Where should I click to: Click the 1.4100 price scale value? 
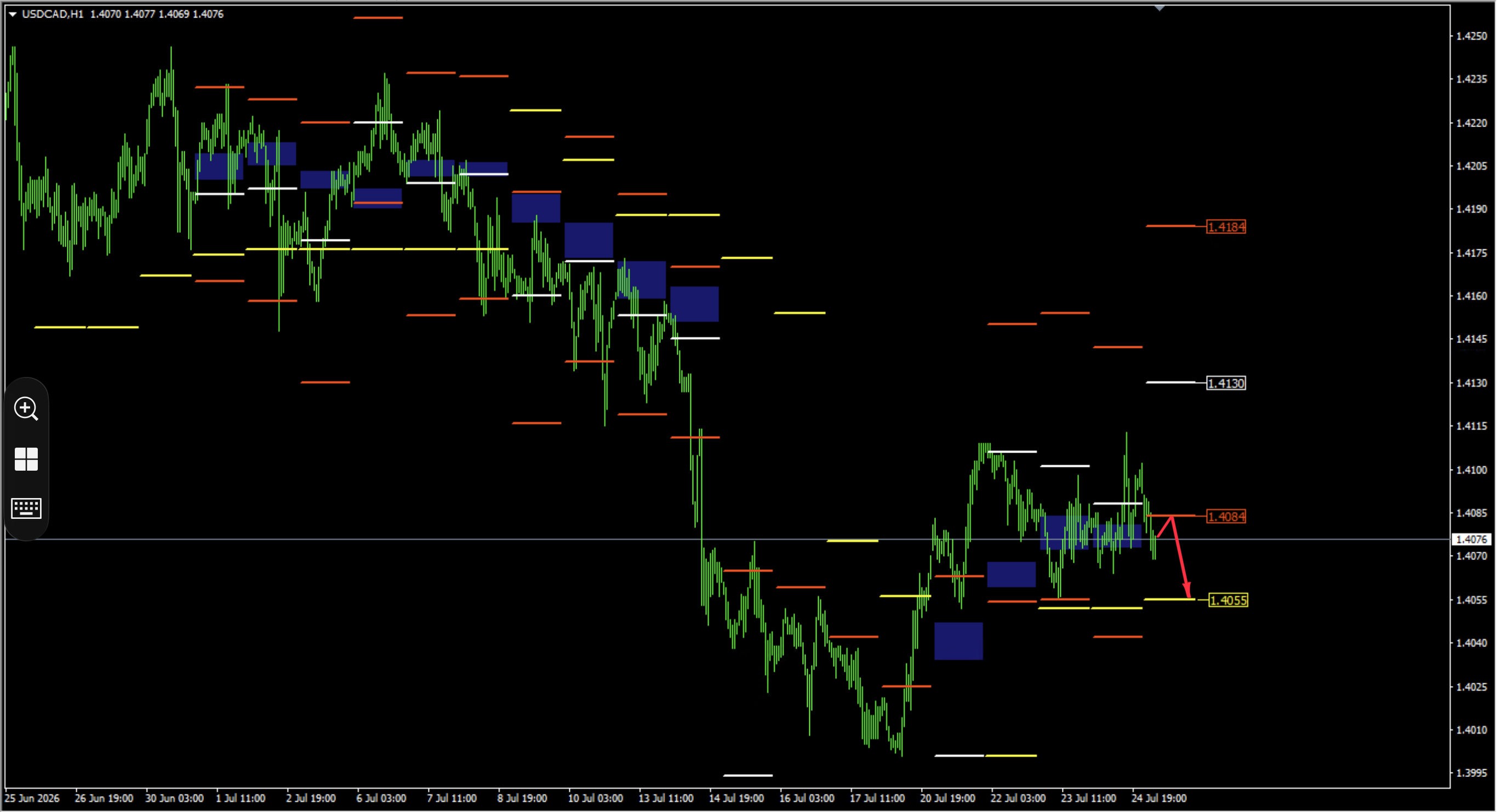pos(1471,470)
